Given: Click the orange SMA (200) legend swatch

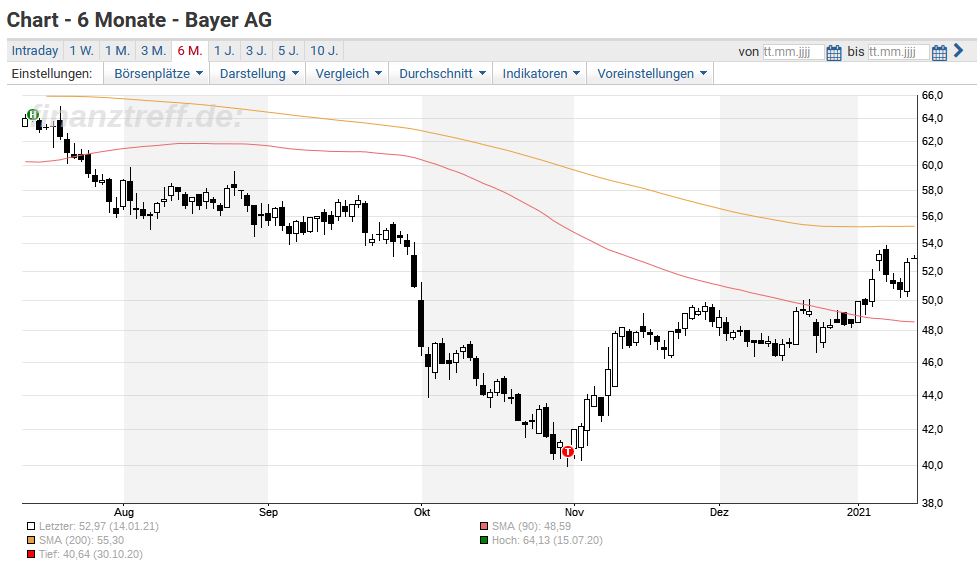Looking at the screenshot, I should (x=31, y=540).
